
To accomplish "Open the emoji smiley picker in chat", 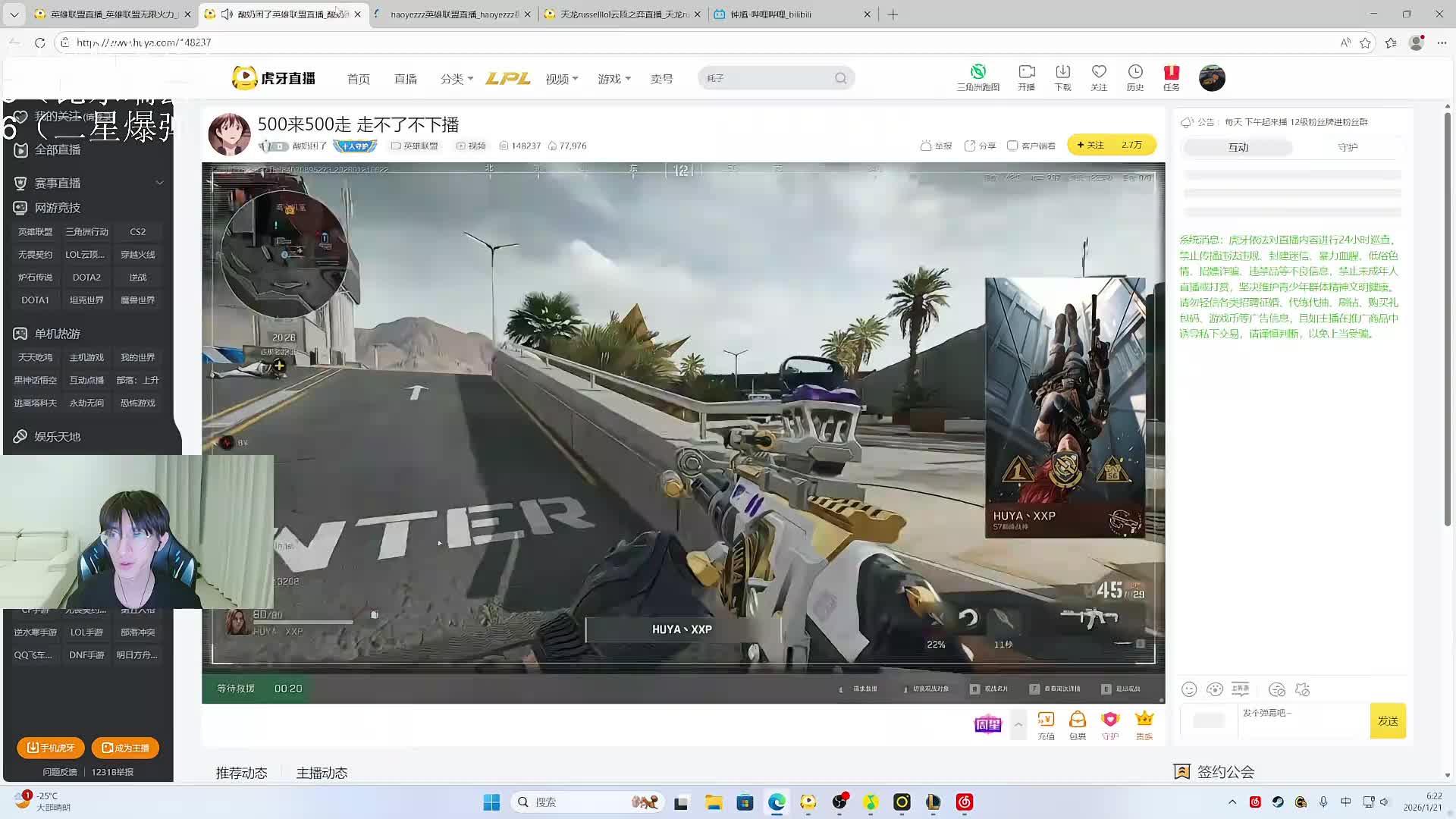I will coord(1189,689).
